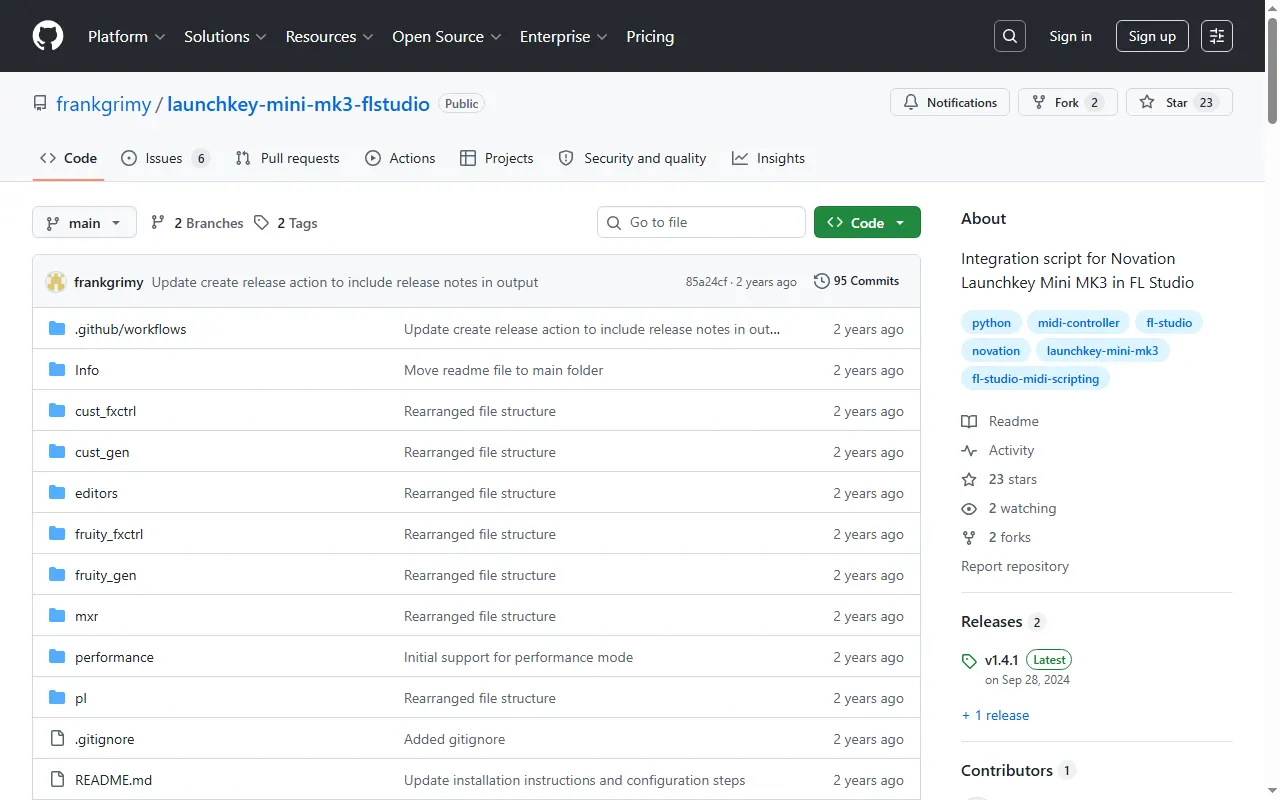
Task: Open the launchkey-mini-mk3-flstudio repository link
Action: 298,103
